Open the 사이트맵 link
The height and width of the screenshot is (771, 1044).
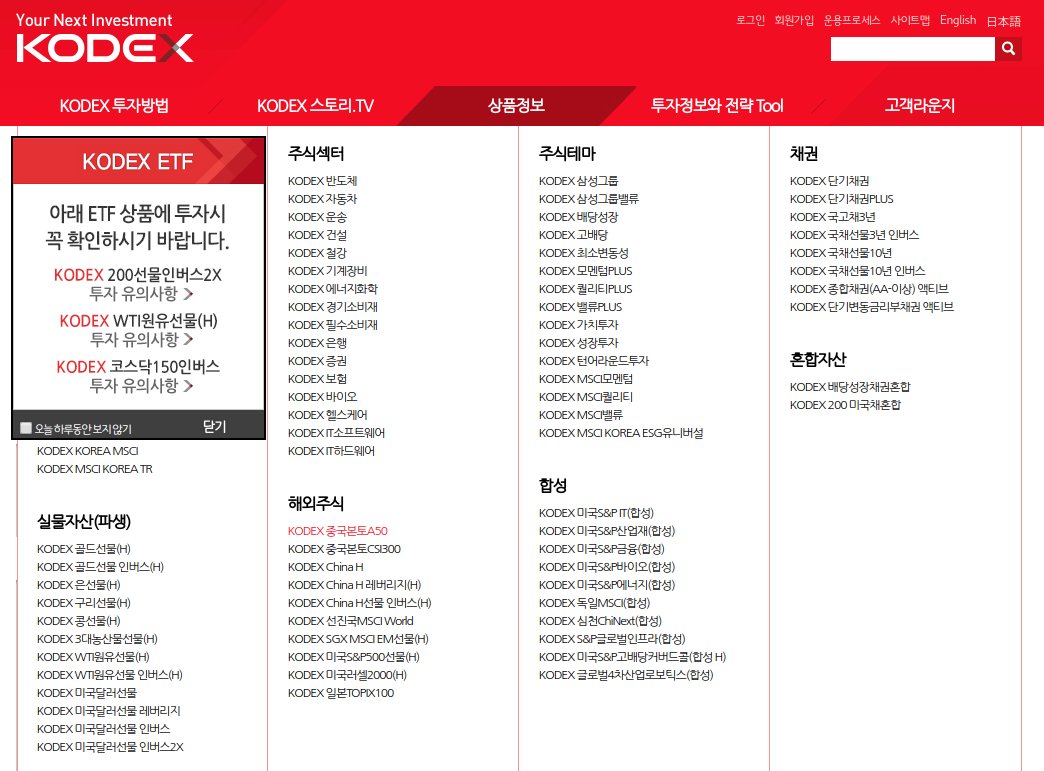(x=910, y=20)
